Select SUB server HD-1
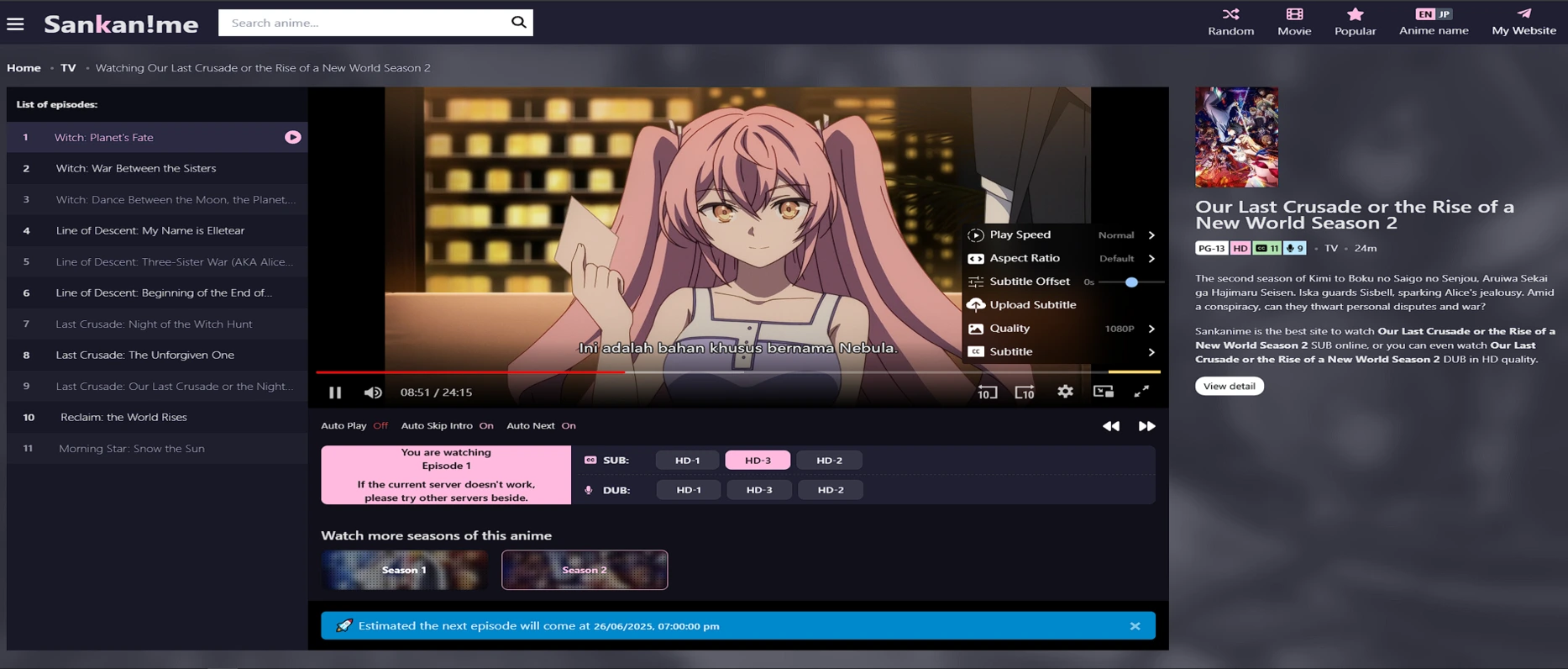Viewport: 1568px width, 669px height. coord(687,461)
